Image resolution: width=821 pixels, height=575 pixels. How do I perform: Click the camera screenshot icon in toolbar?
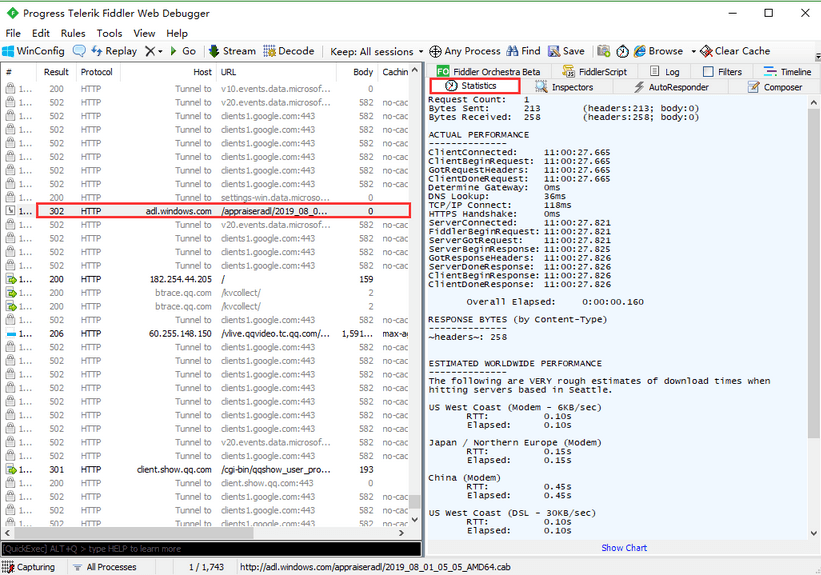click(604, 51)
